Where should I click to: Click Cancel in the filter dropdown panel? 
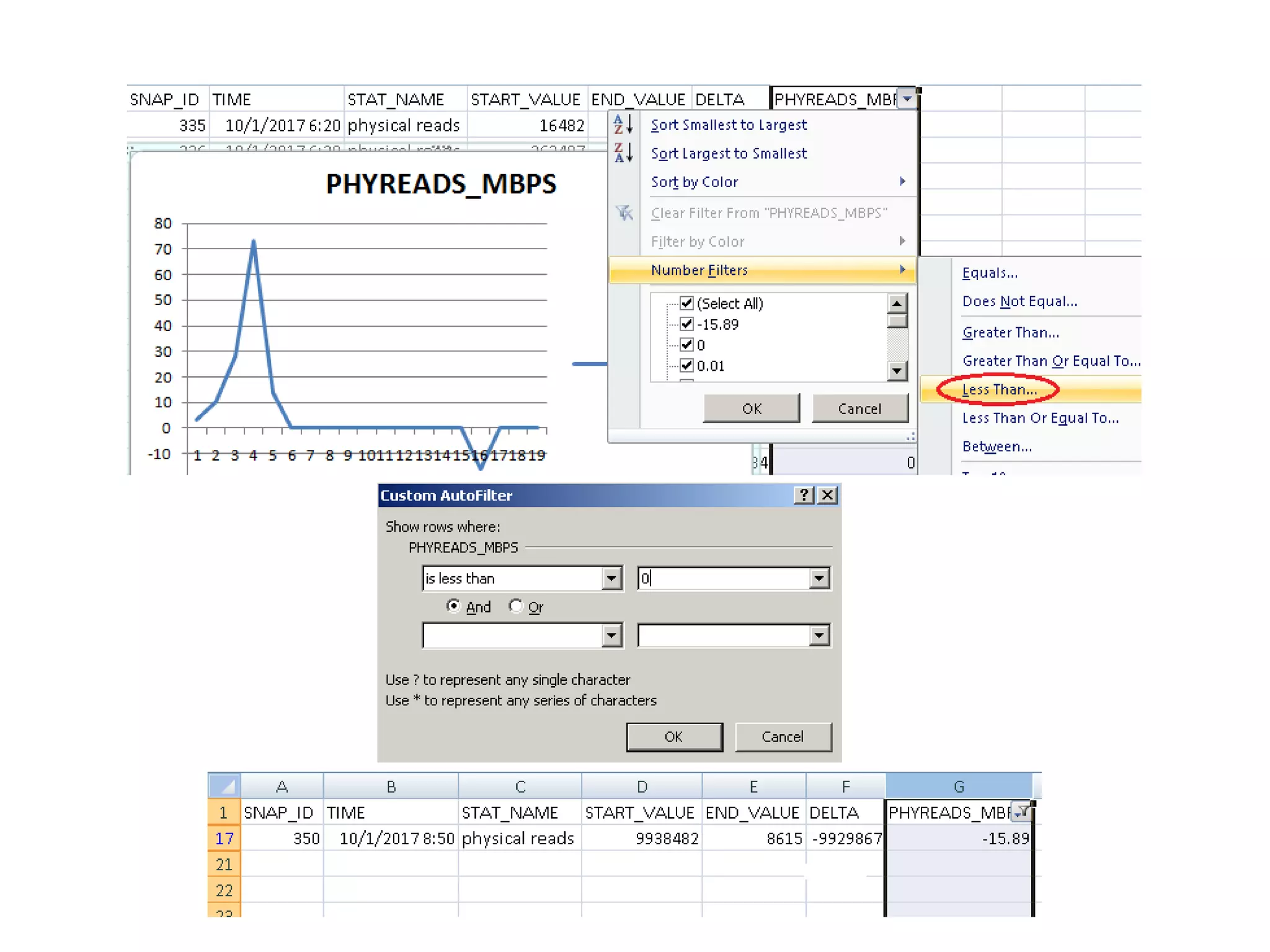point(859,408)
